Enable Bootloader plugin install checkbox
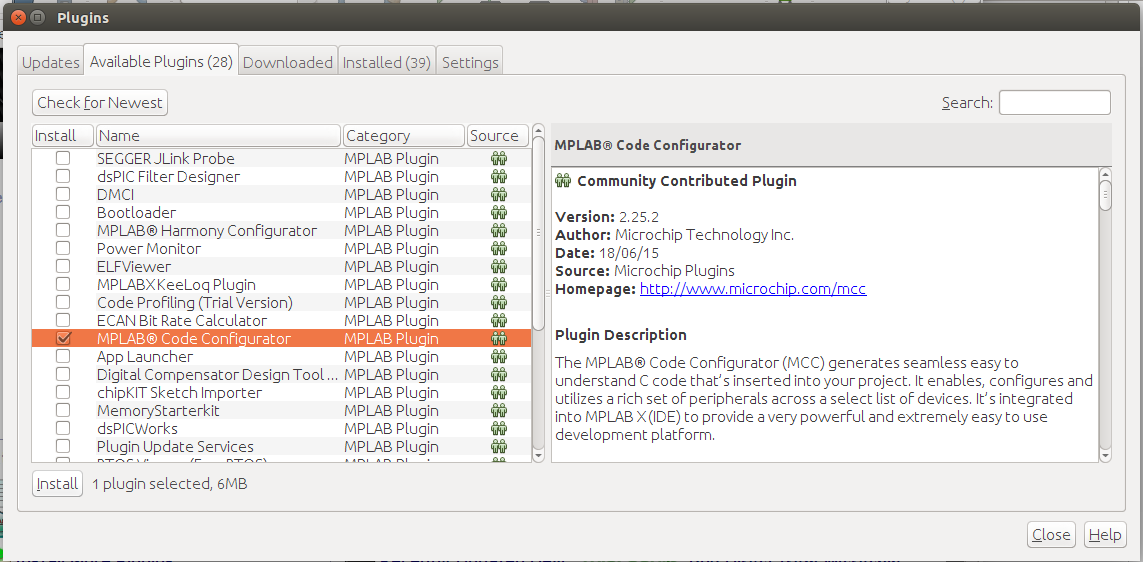The width and height of the screenshot is (1143, 562). click(63, 212)
